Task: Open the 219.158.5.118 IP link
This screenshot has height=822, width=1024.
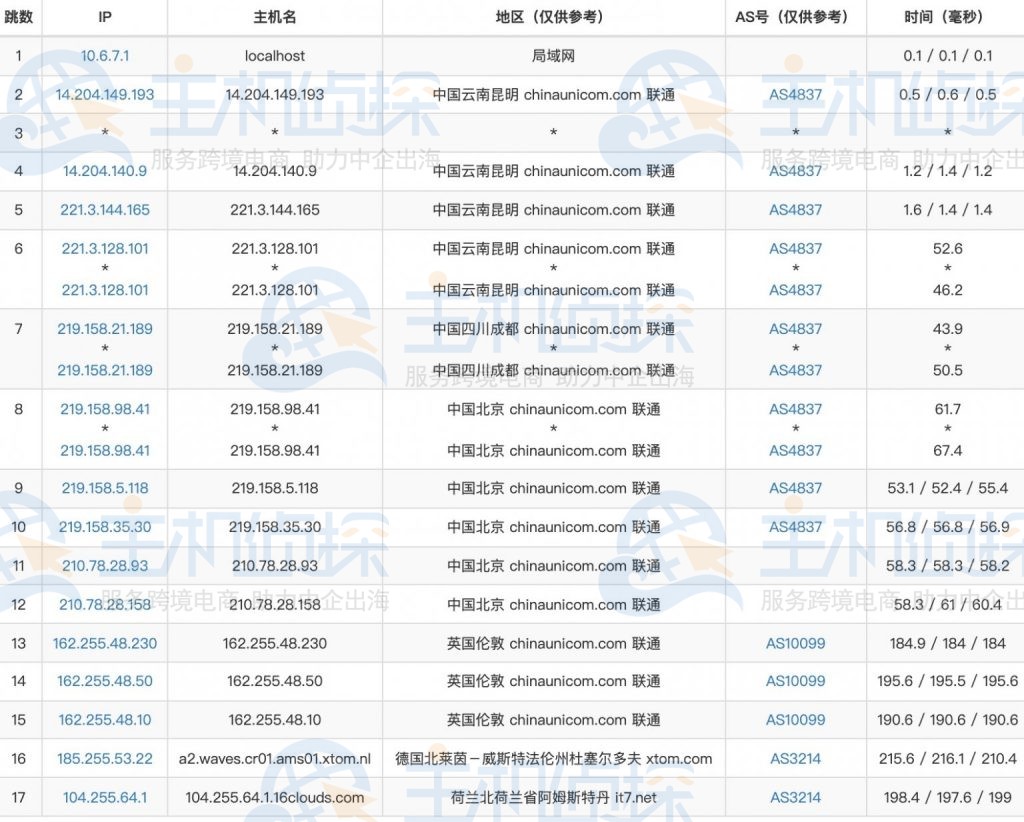Action: [x=104, y=488]
